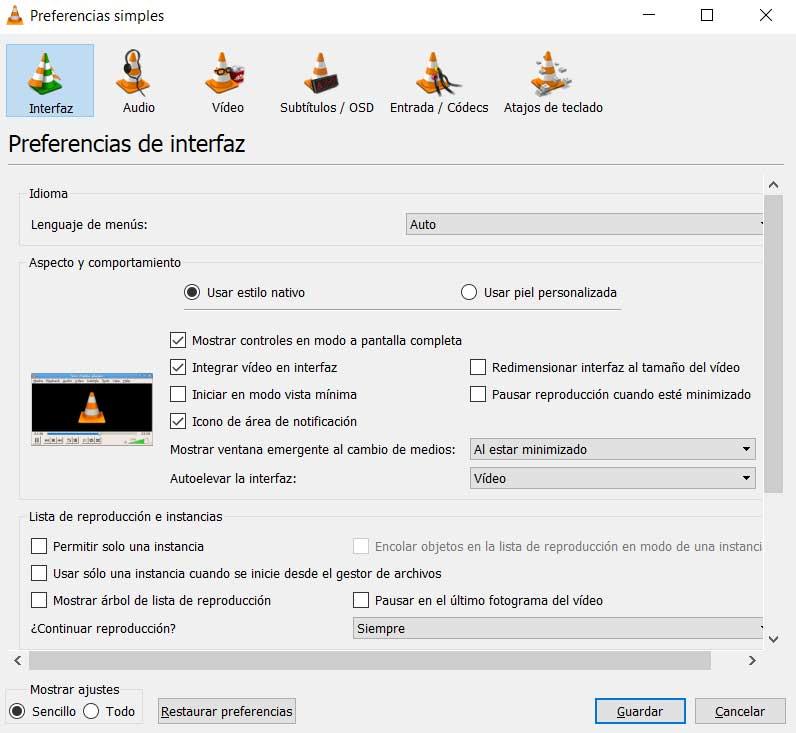
Task: Select the Subtítulos / OSD category icon
Action: click(321, 73)
